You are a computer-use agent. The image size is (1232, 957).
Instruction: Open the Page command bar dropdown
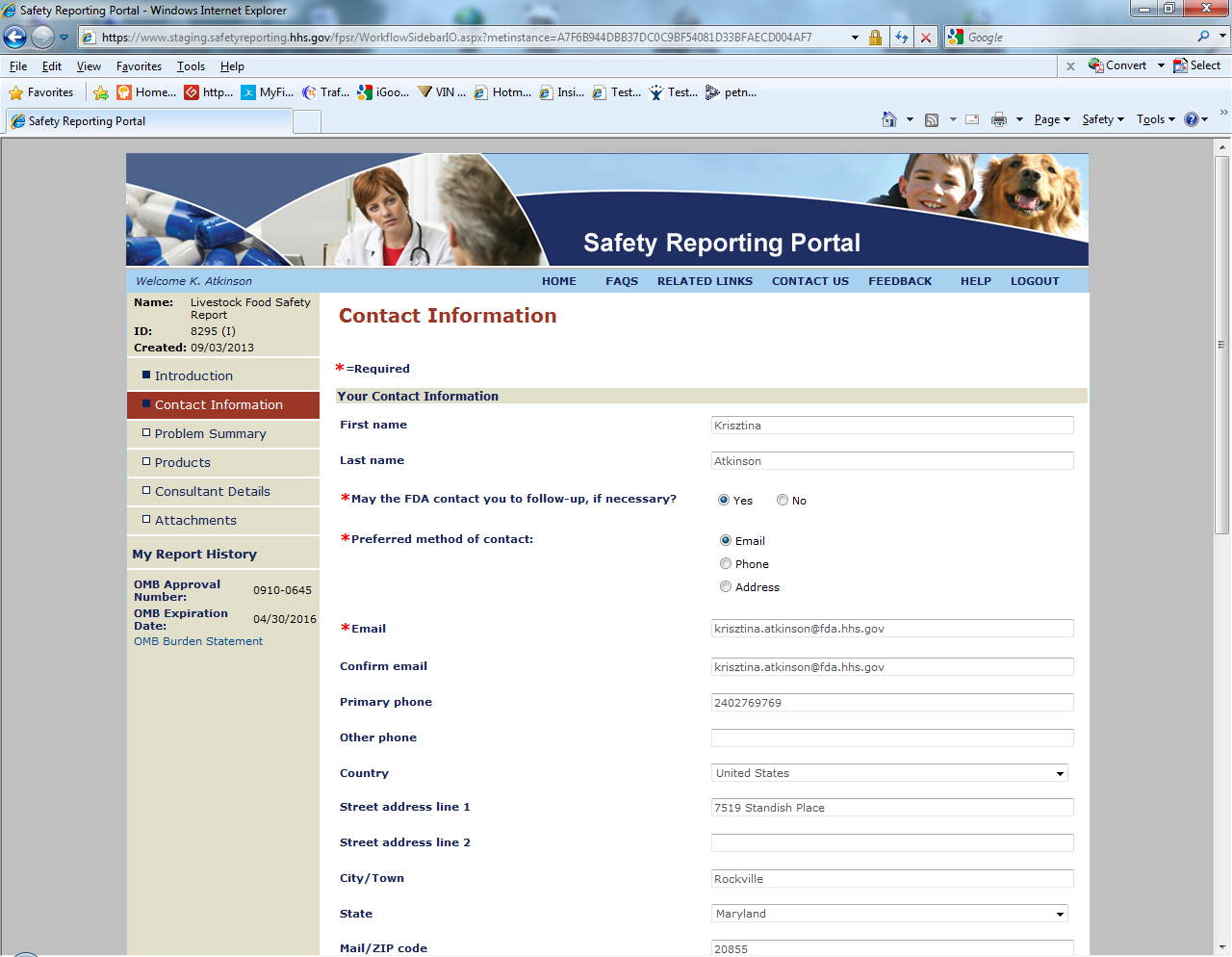pos(1052,119)
